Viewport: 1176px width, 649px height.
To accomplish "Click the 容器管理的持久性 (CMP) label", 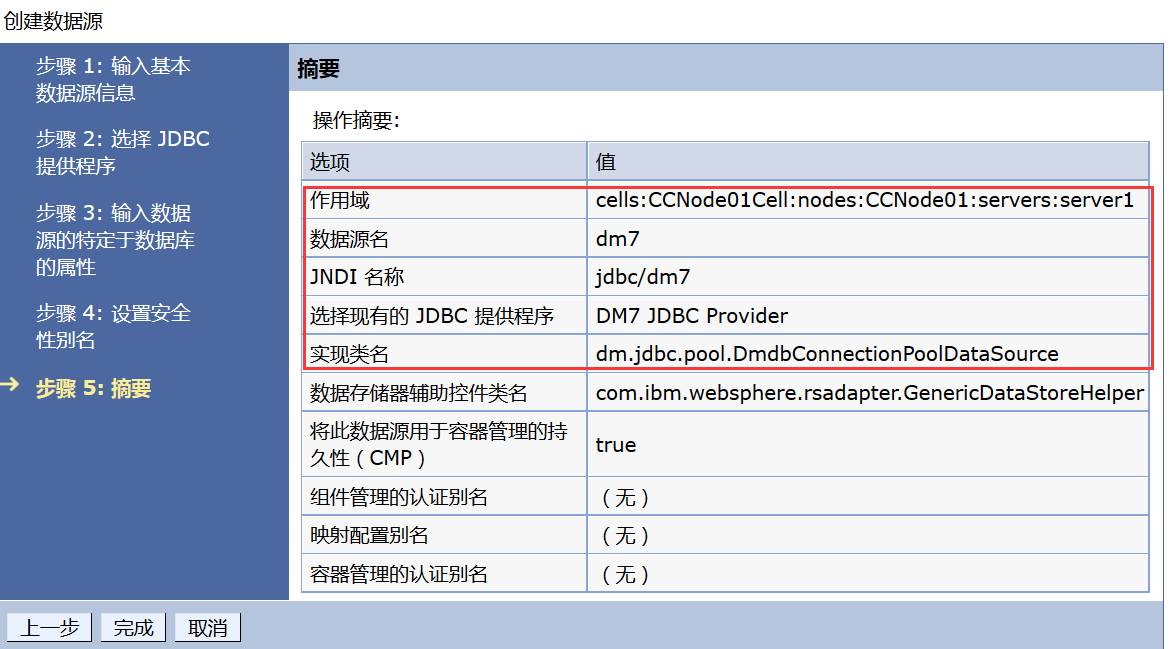I will [439, 444].
